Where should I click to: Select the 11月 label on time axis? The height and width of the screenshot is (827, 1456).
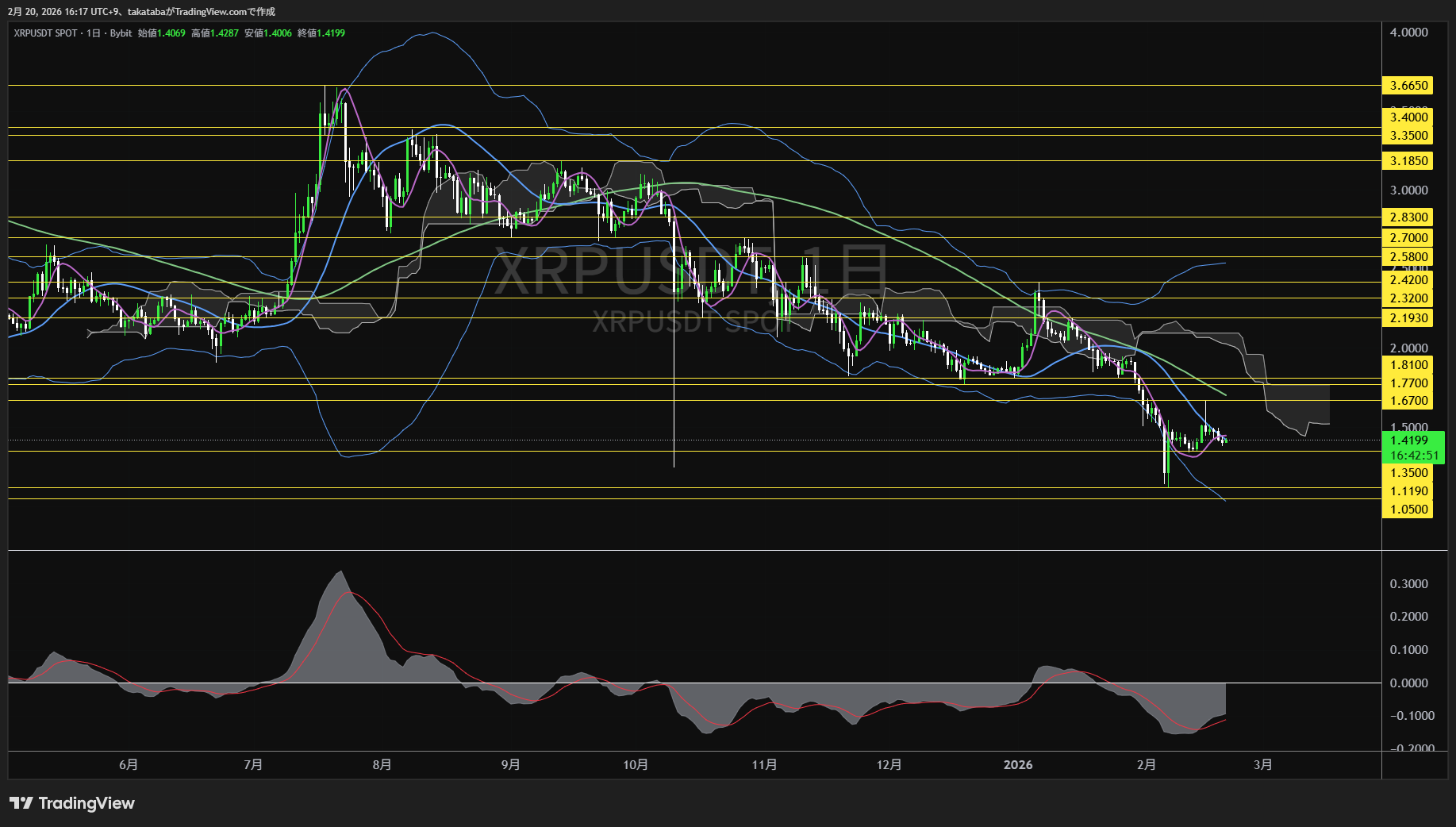pos(764,764)
